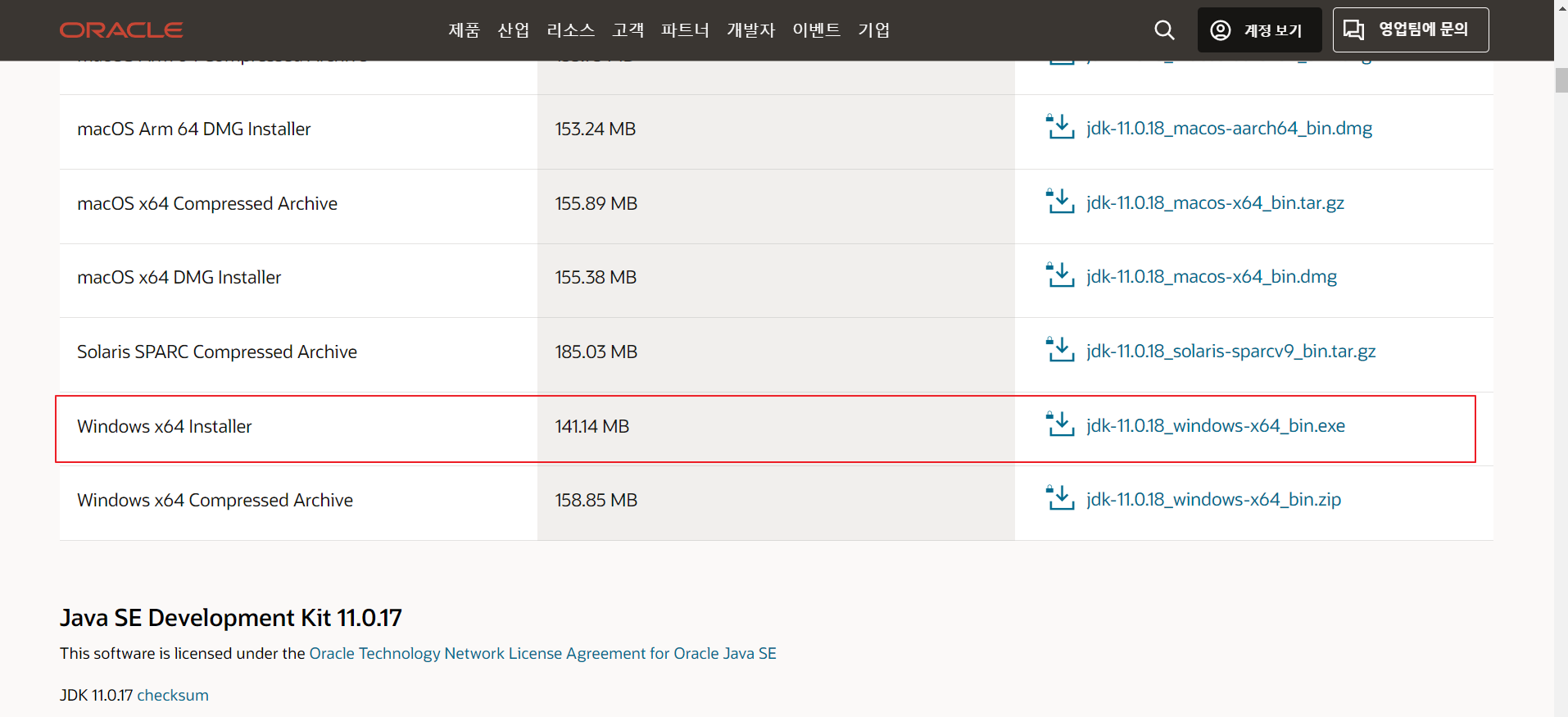Click the page vertical scrollbar thumb
This screenshot has width=1568, height=717.
(1561, 81)
